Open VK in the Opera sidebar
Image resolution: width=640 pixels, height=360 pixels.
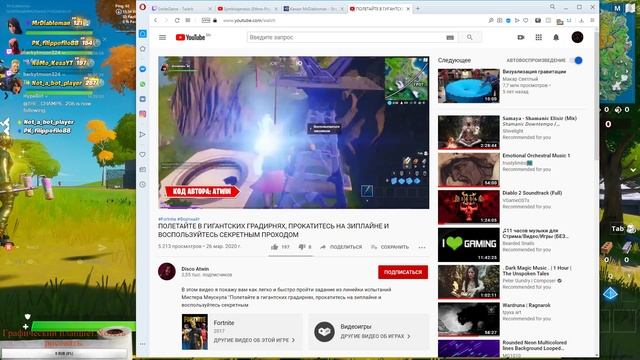142,99
